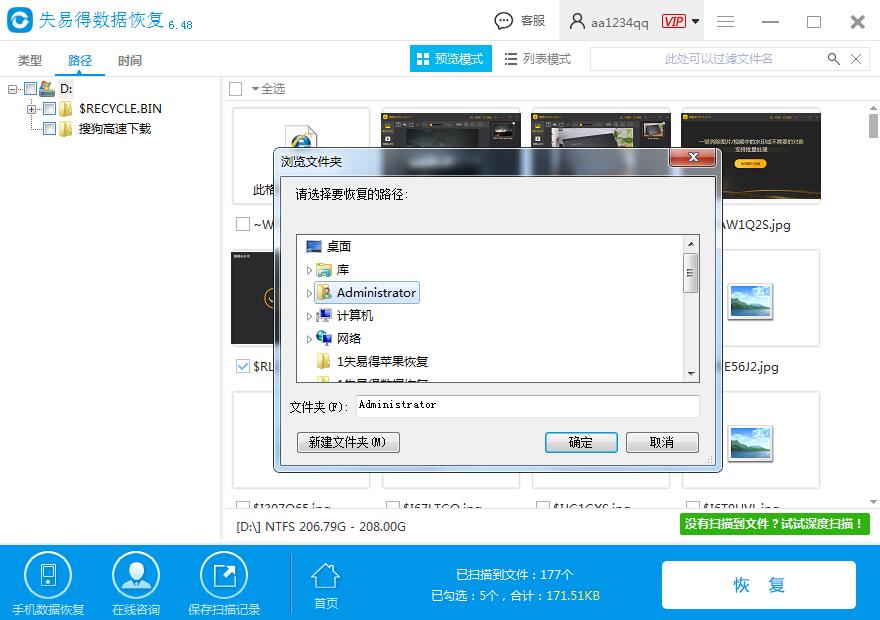Open customer service chat bubble icon

coord(503,21)
